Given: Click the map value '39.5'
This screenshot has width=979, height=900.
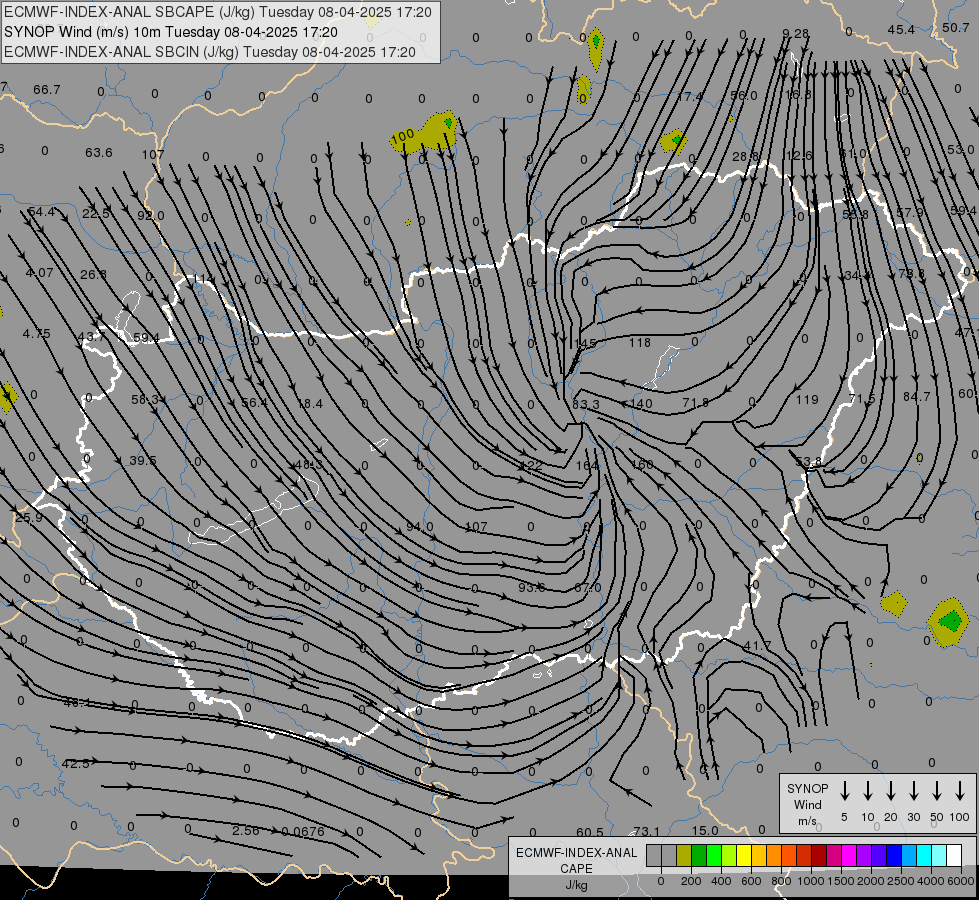Looking at the screenshot, I should [x=143, y=460].
